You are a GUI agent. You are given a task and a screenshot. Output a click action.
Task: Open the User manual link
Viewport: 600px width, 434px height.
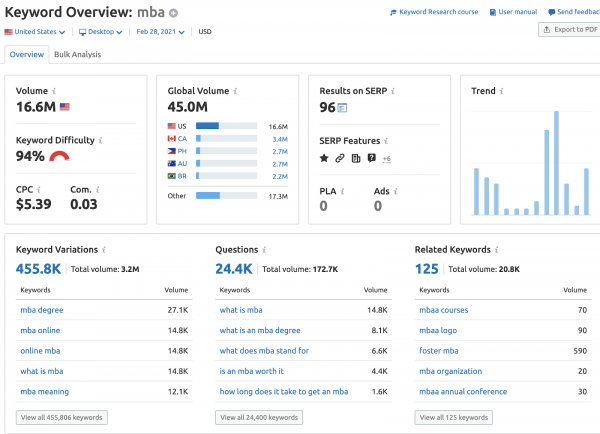[x=514, y=12]
